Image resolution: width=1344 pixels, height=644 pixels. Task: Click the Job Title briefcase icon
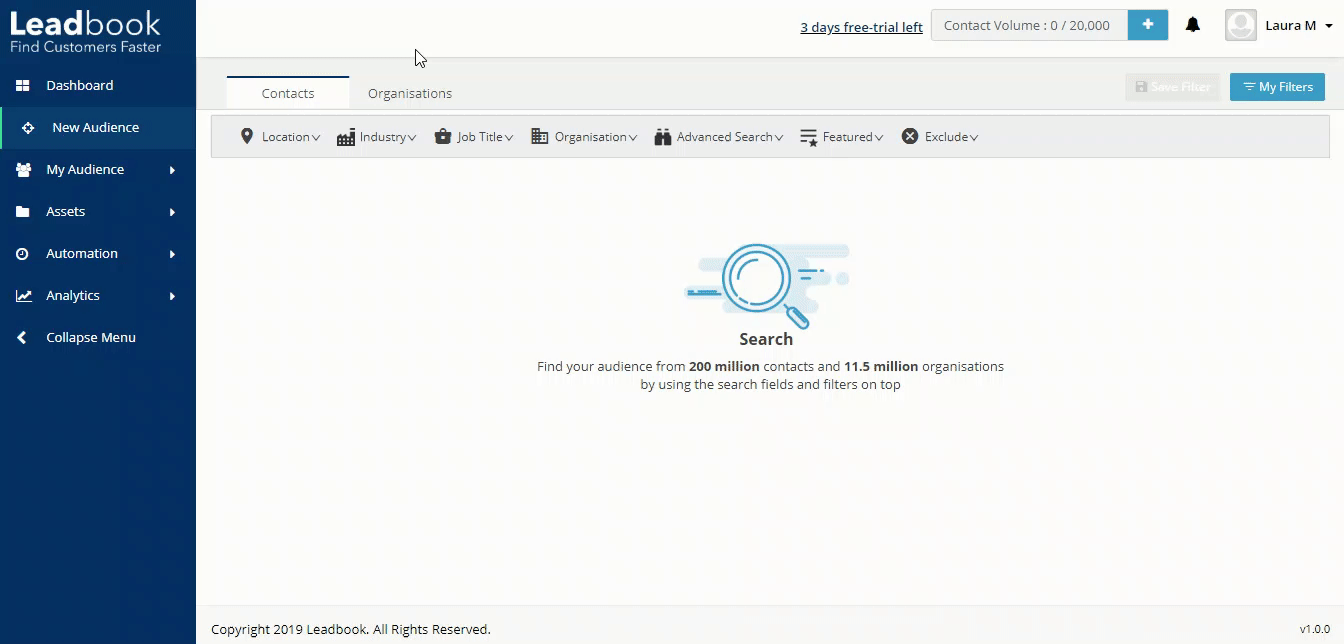coord(443,137)
